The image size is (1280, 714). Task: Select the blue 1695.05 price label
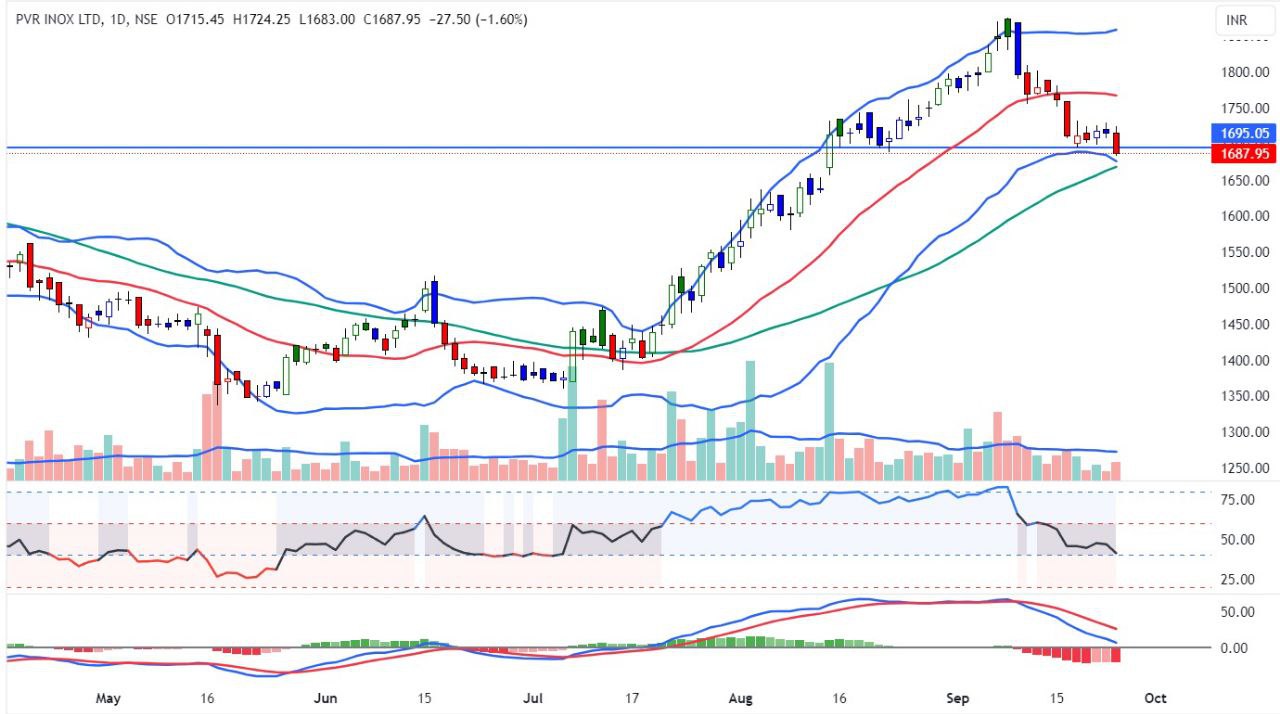point(1244,133)
